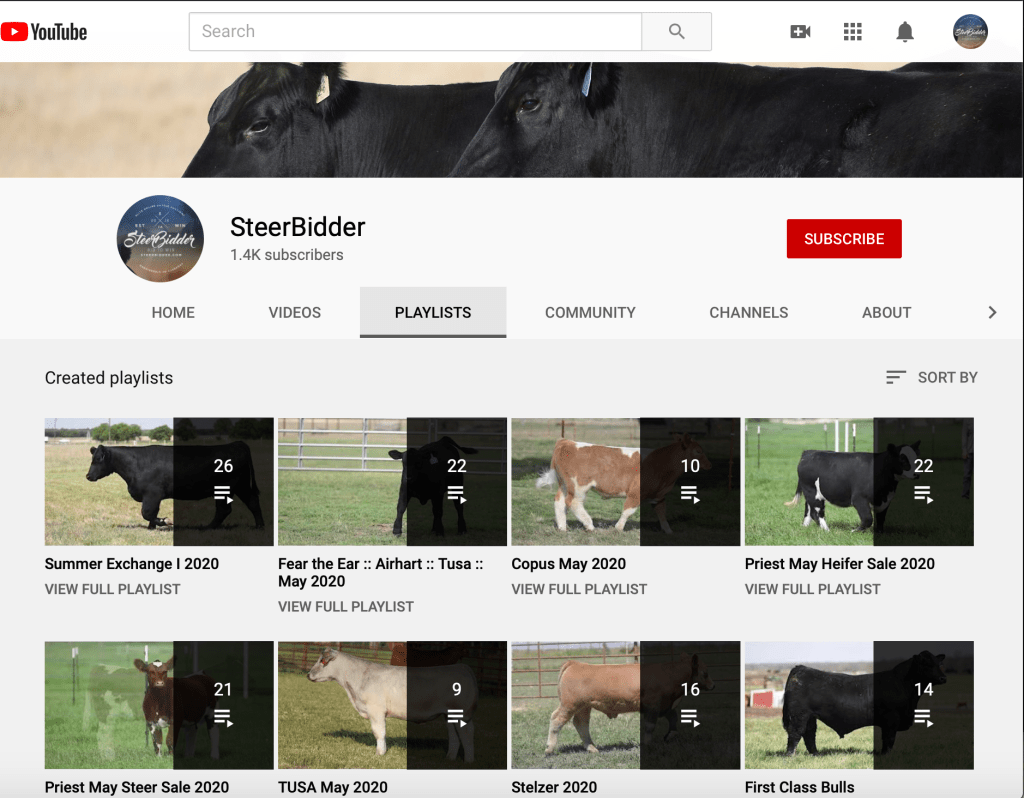Click inside the Search input field
Viewport: 1024px width, 798px height.
415,32
